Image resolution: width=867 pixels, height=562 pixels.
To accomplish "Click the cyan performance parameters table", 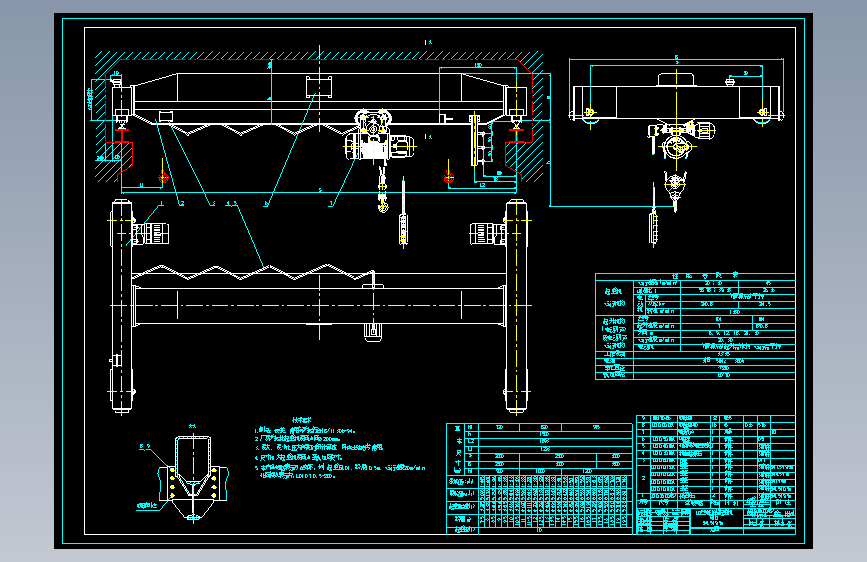I will (695, 326).
